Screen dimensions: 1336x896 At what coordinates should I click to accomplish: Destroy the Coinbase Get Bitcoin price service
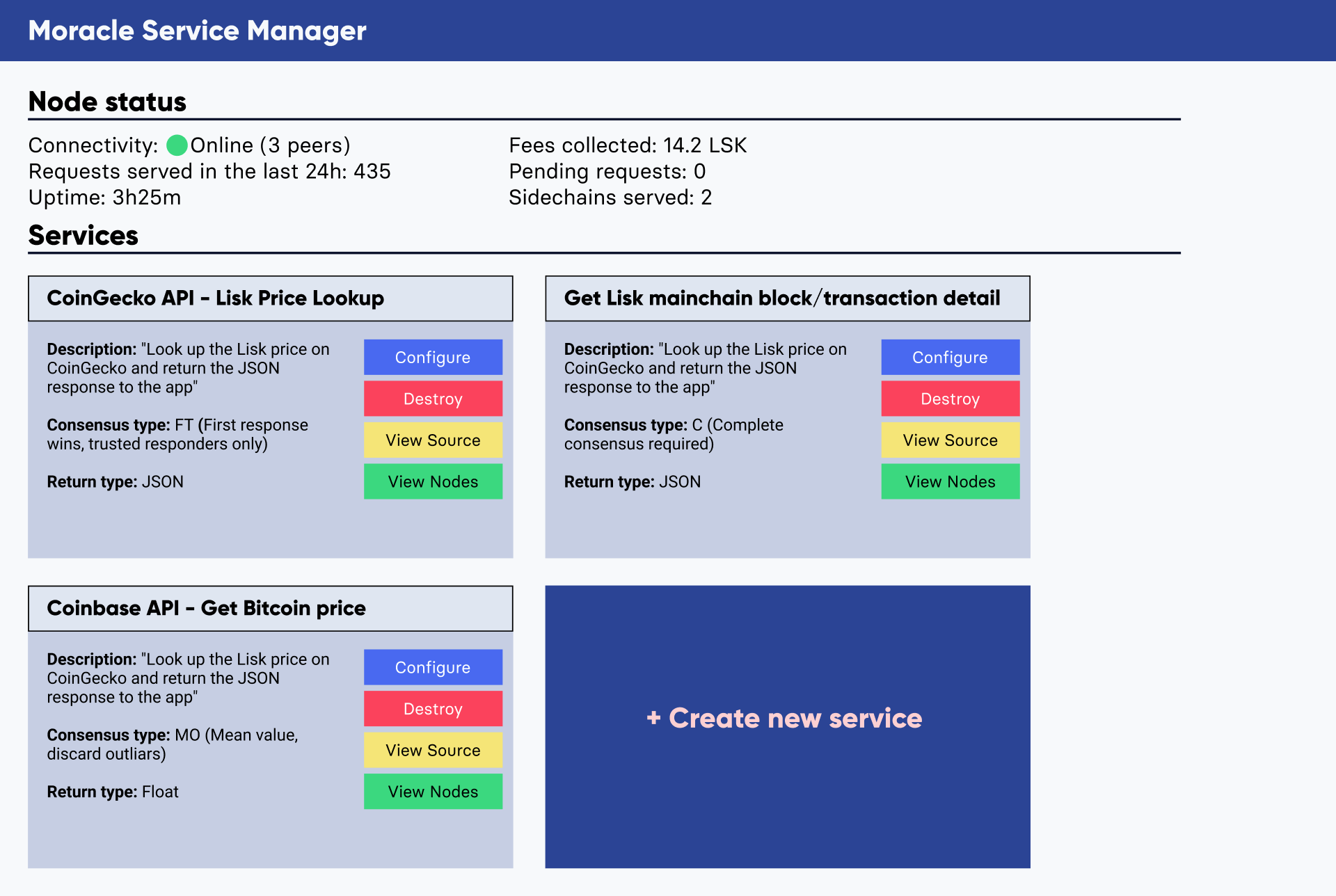click(x=433, y=709)
